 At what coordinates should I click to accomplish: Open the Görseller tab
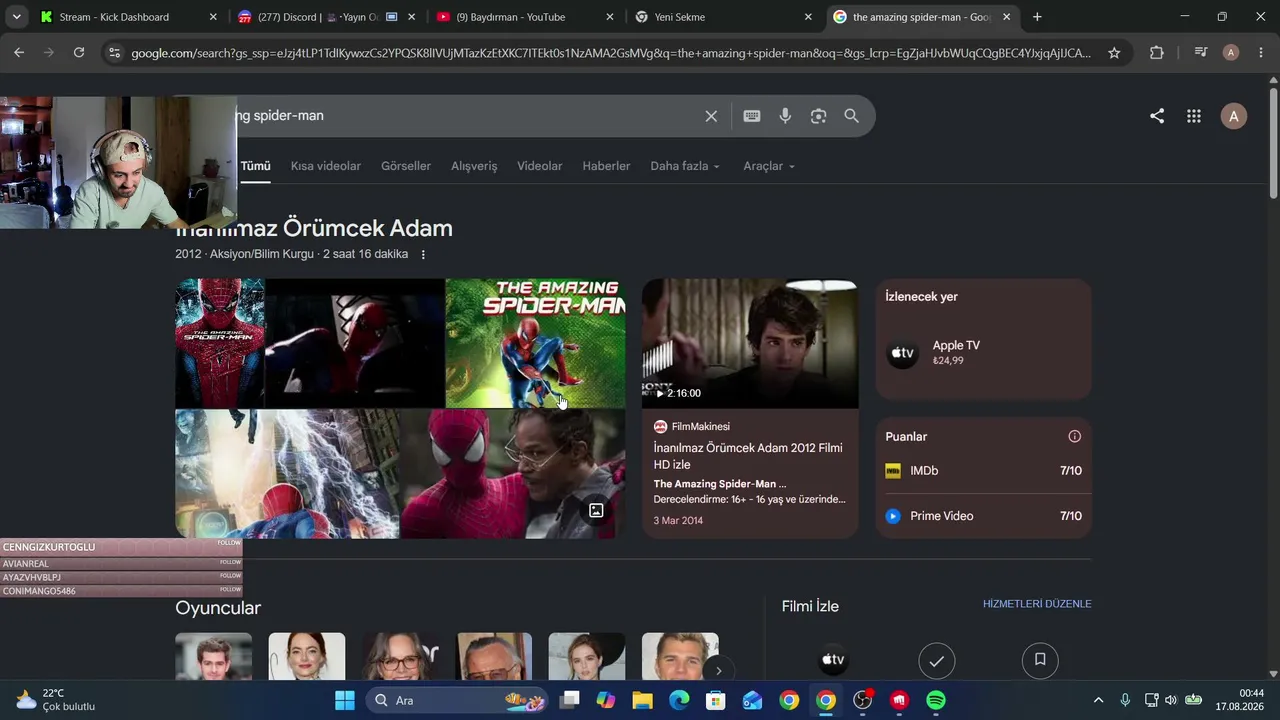(x=406, y=166)
